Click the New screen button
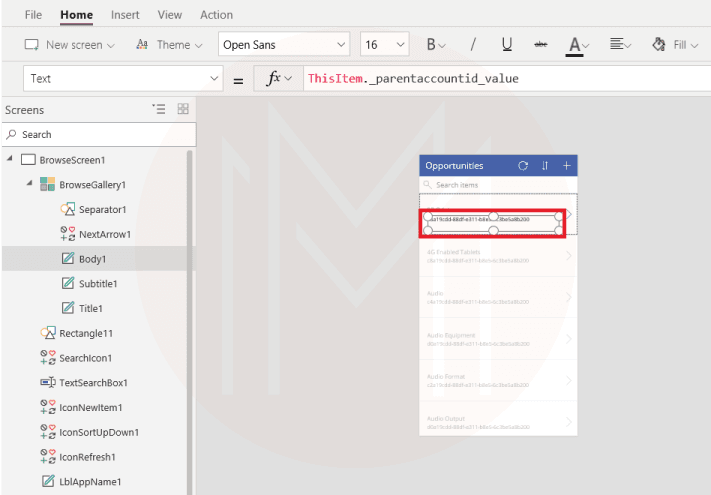 tap(70, 44)
